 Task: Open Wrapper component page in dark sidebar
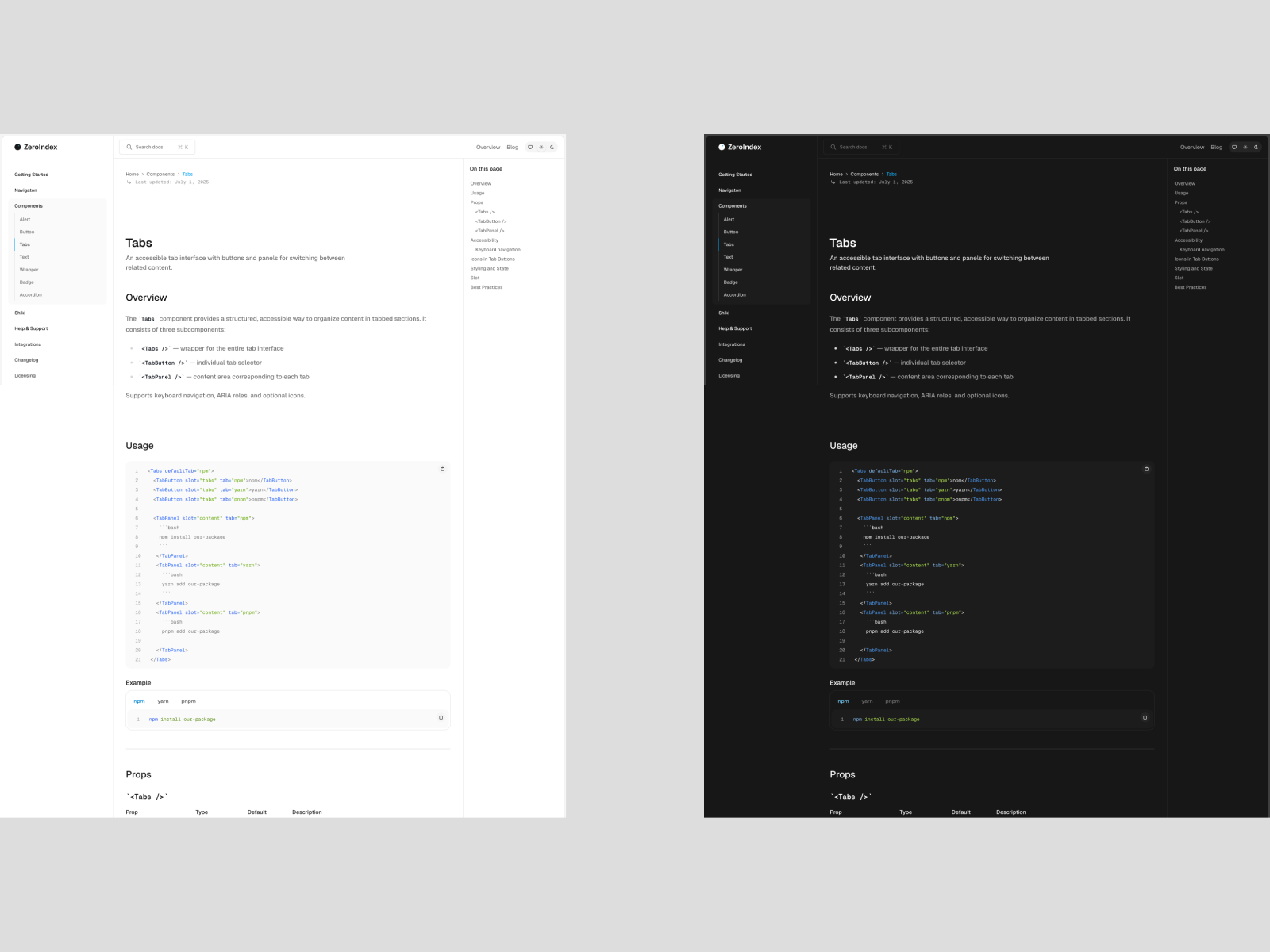click(x=733, y=270)
